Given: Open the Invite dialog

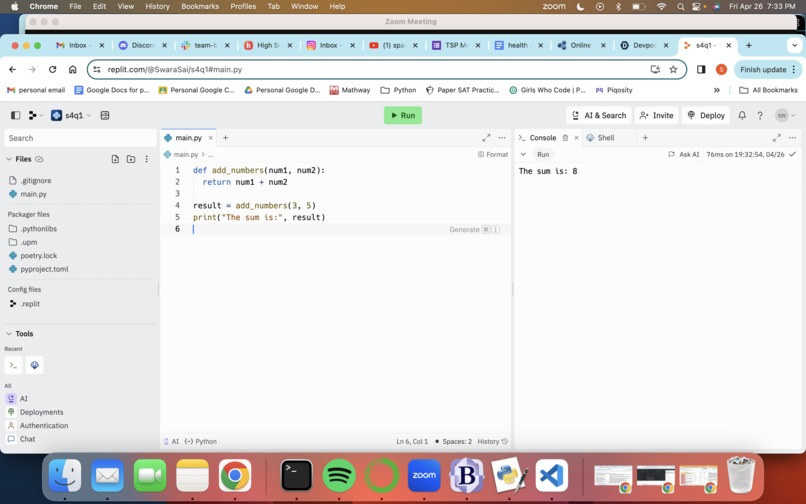Looking at the screenshot, I should click(656, 115).
